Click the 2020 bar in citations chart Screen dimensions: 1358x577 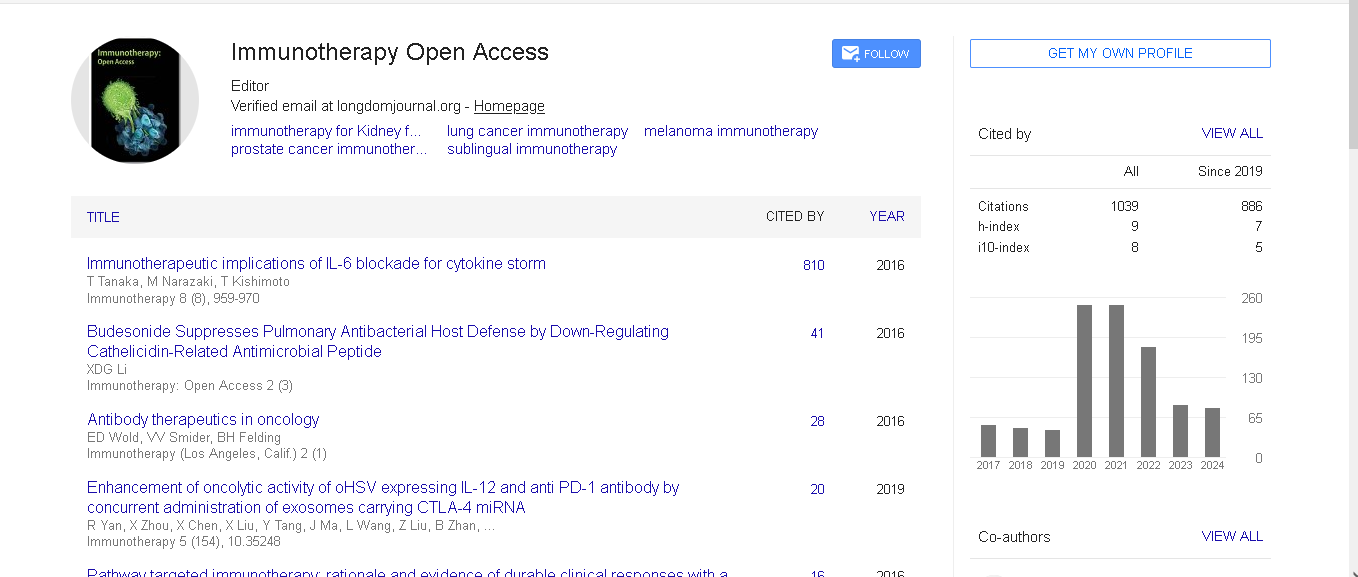tap(1084, 381)
